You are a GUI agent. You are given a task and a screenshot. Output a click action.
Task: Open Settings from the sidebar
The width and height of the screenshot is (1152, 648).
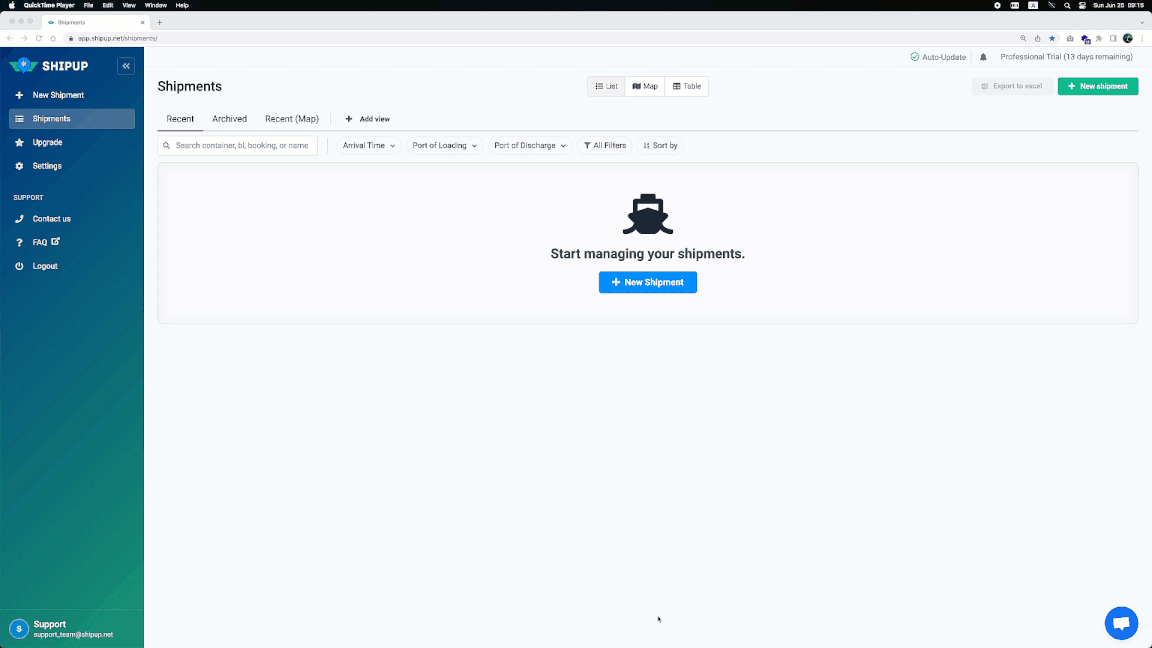(46, 166)
